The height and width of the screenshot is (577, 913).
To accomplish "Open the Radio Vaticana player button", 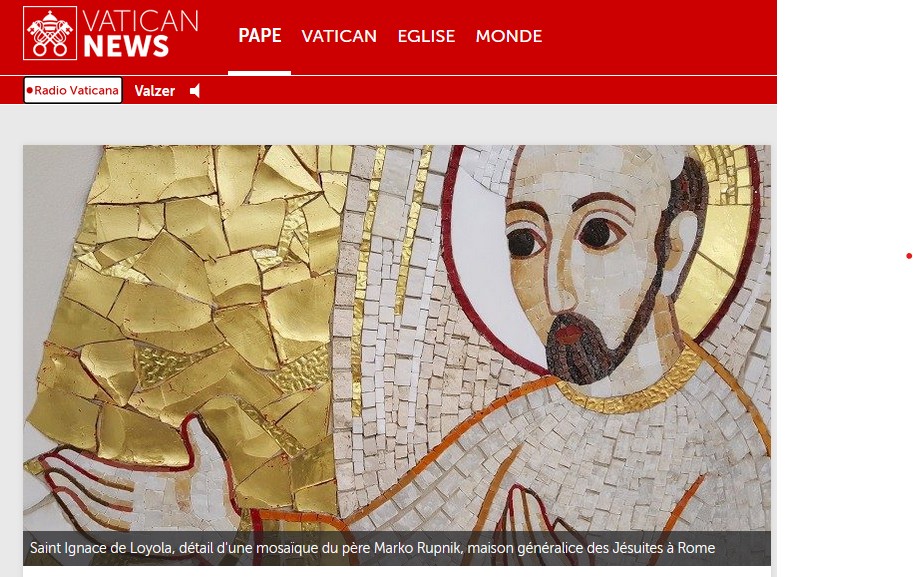I will click(x=73, y=90).
